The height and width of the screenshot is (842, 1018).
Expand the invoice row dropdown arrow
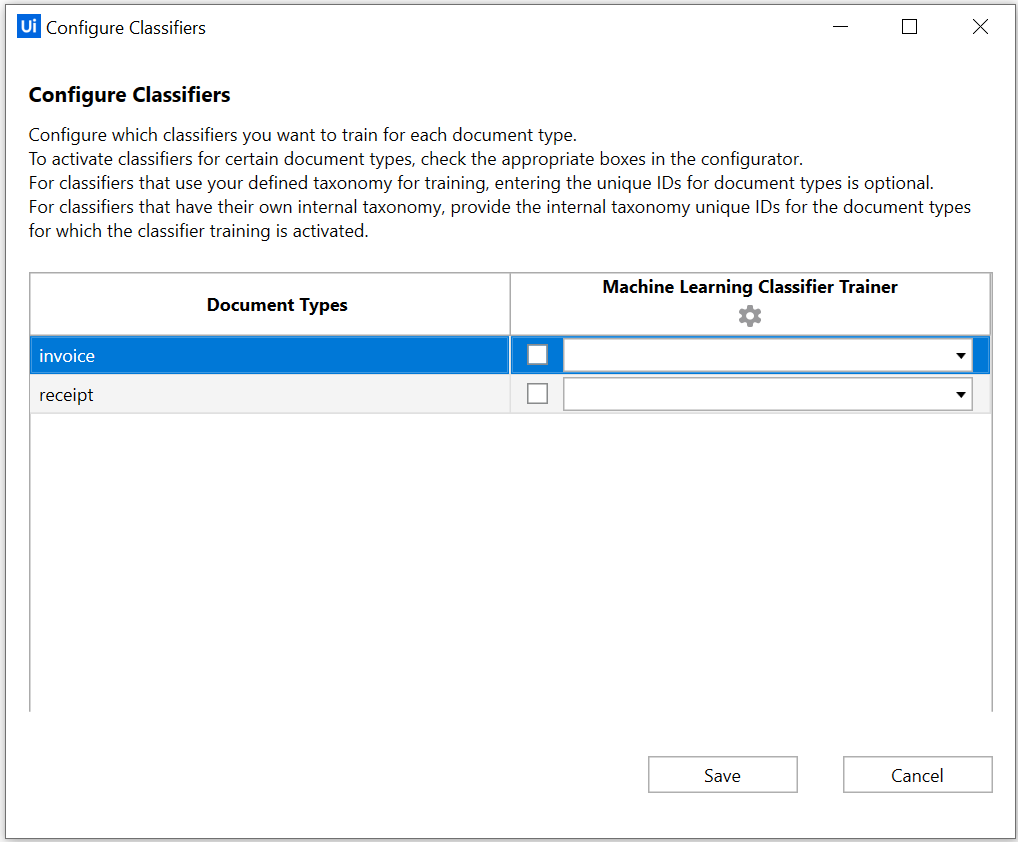[x=960, y=355]
